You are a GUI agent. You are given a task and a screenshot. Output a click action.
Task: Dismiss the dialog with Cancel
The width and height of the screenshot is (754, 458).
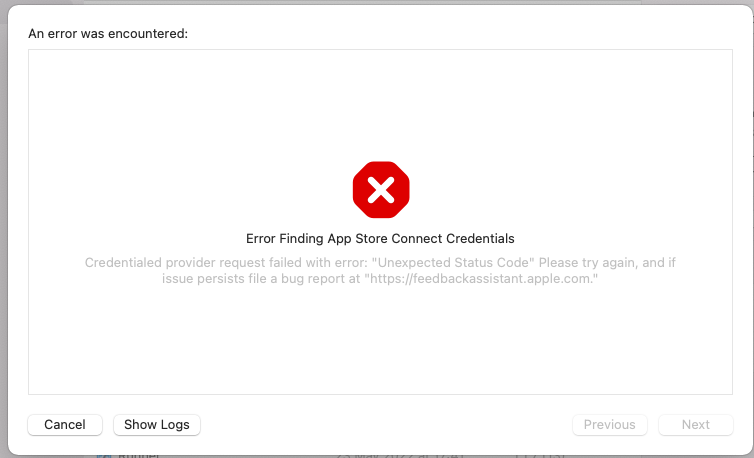point(65,425)
